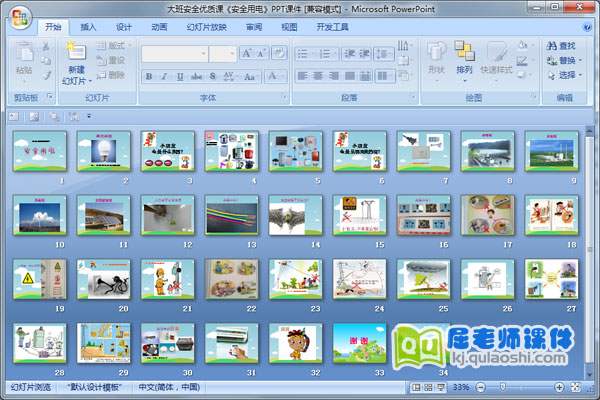Toggle Slide Sorter view button
The image size is (600, 400).
tap(428, 387)
